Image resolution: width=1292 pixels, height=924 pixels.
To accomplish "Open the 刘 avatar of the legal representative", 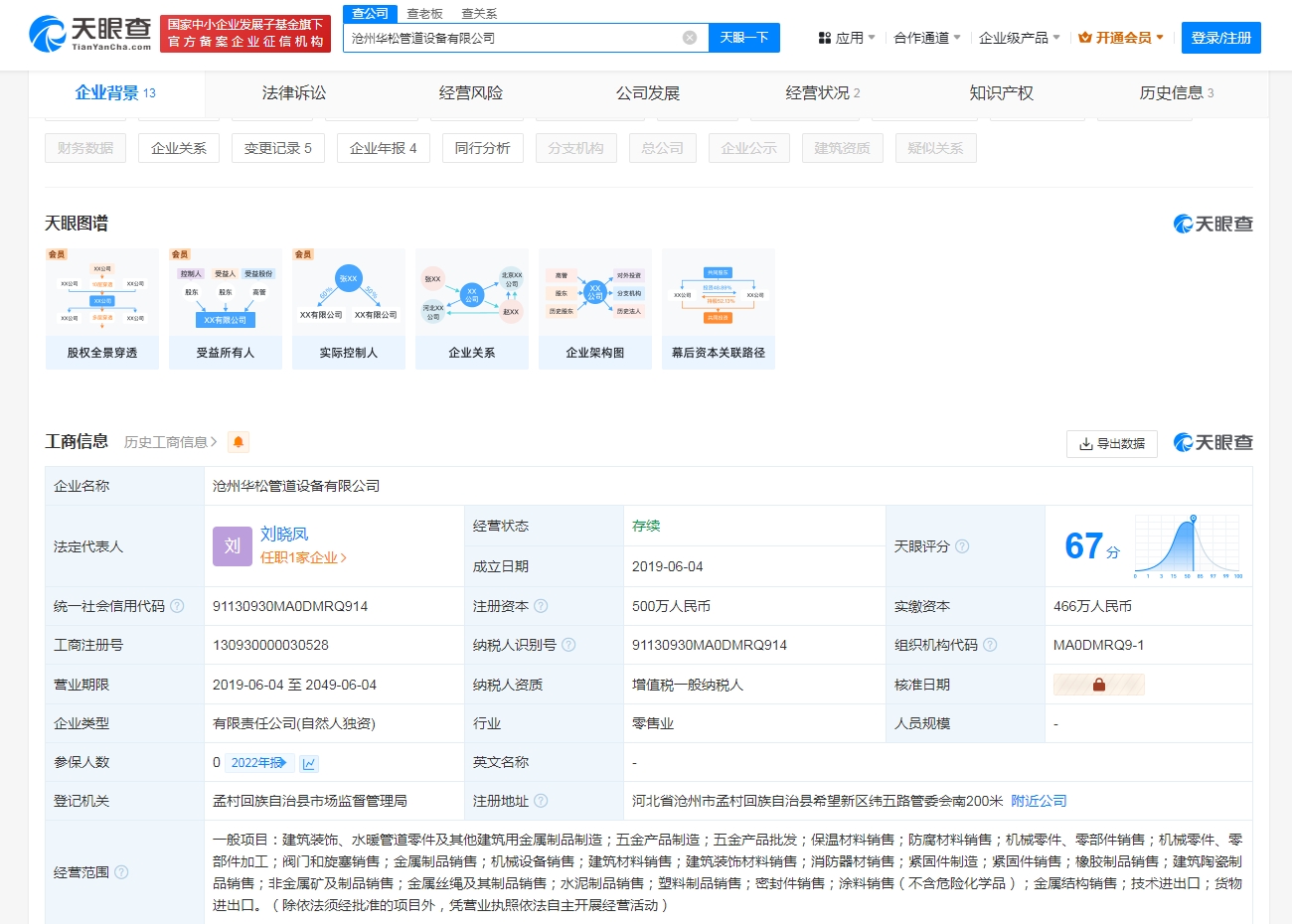I will tap(233, 546).
